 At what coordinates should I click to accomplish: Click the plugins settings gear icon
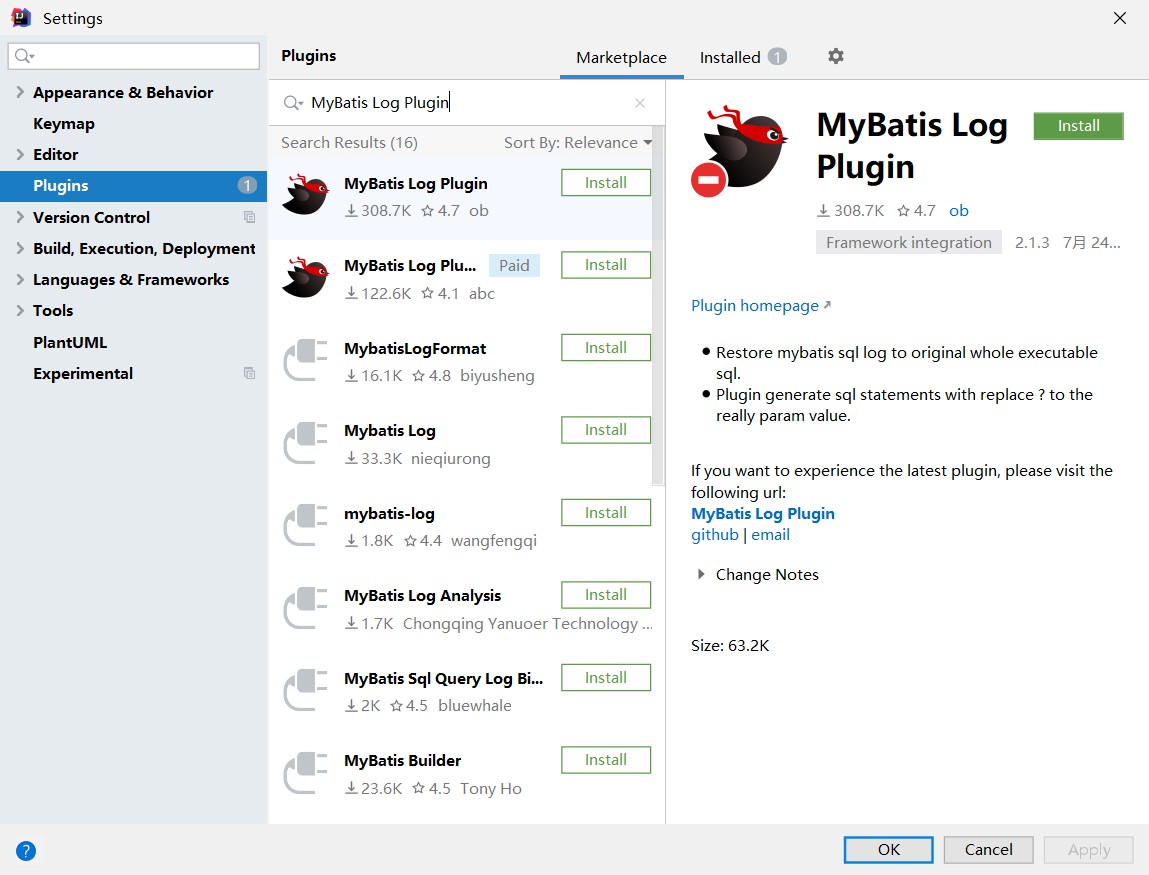click(836, 57)
